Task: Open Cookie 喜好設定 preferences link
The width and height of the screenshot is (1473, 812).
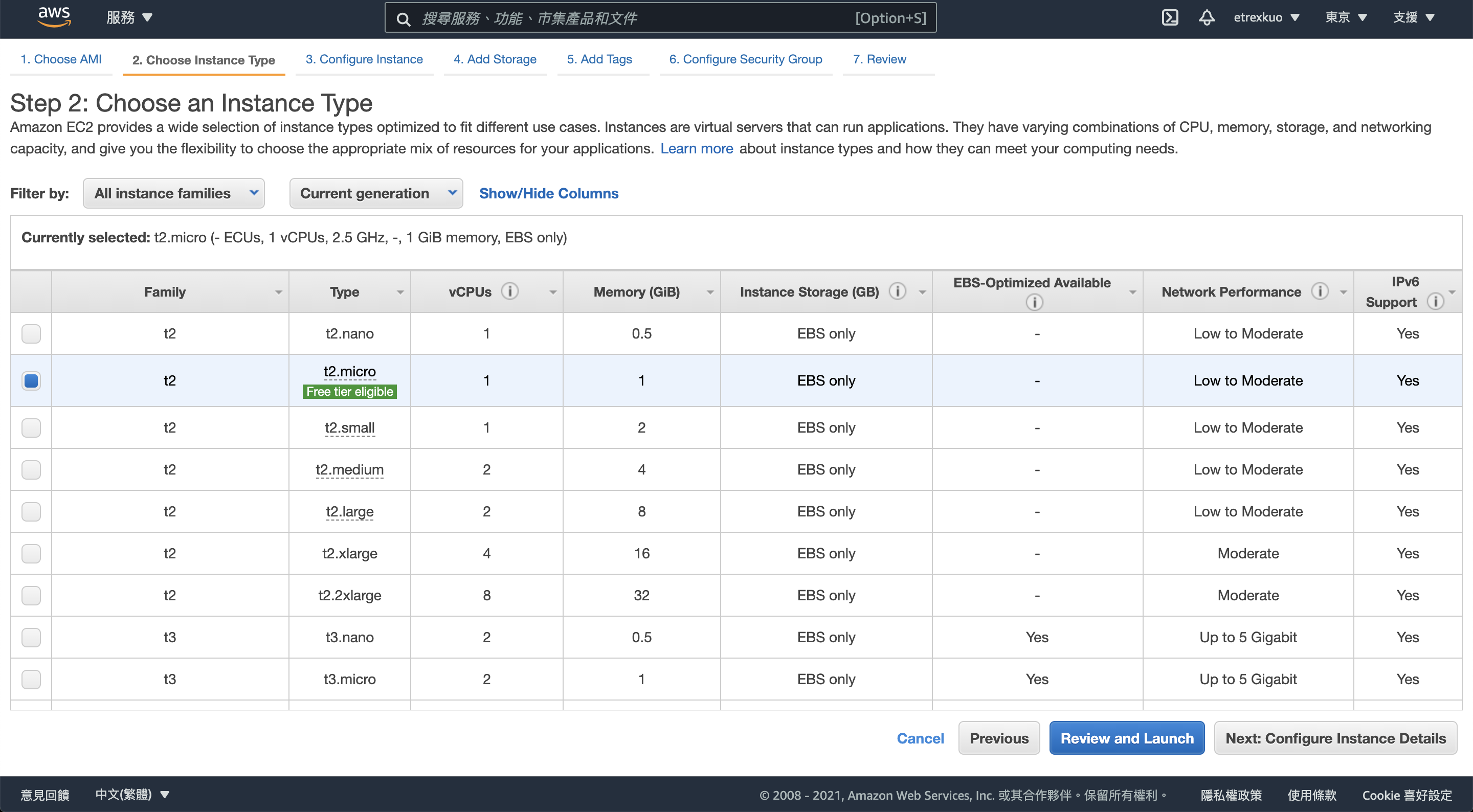Action: [x=1407, y=795]
